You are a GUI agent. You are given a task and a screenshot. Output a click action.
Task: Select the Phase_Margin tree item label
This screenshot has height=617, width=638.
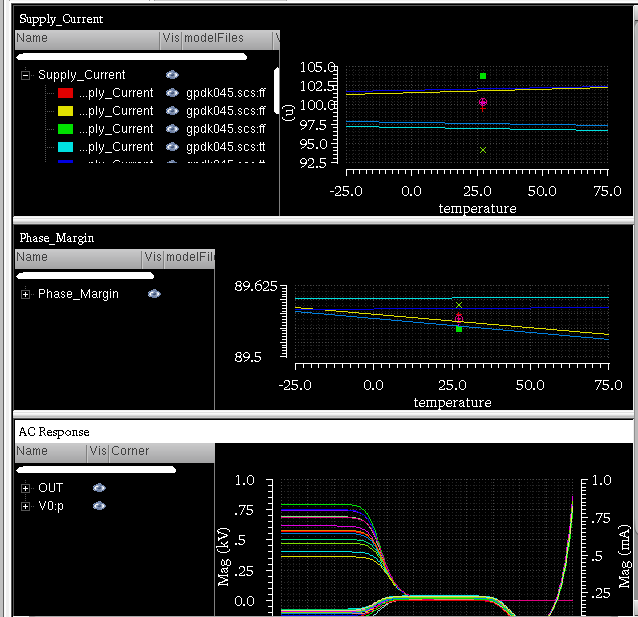coord(78,294)
